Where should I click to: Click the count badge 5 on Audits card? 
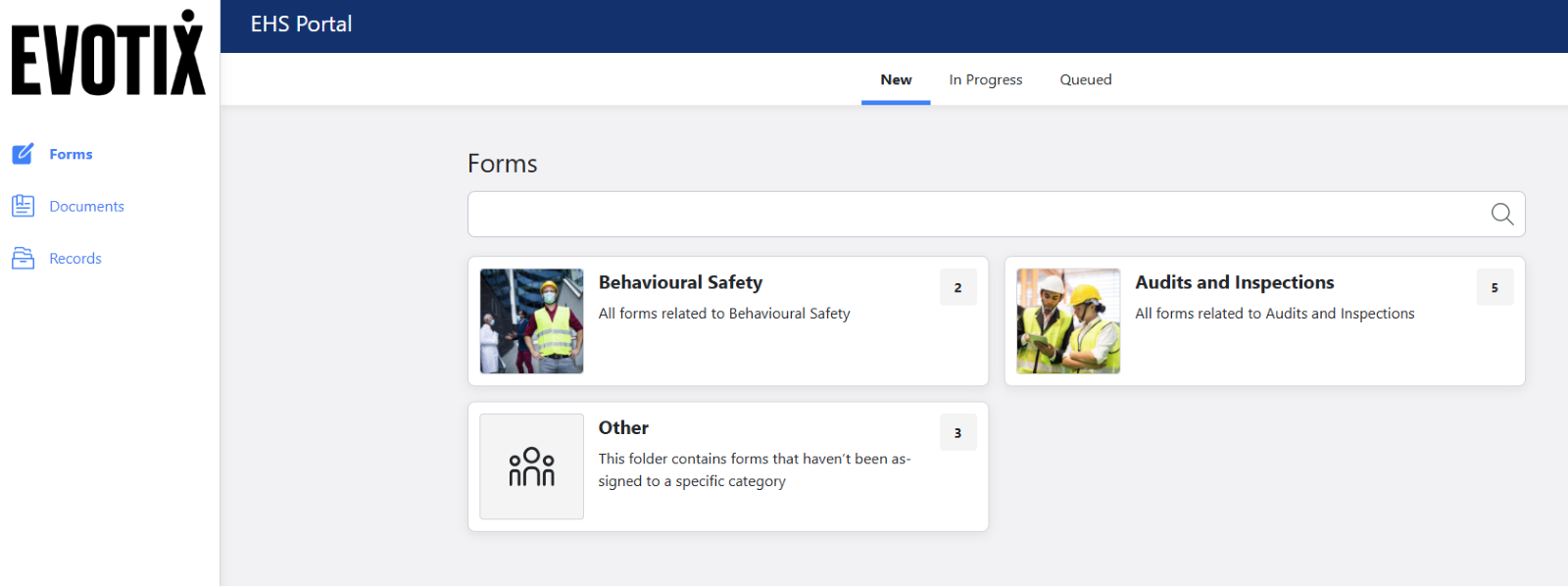pos(1494,287)
